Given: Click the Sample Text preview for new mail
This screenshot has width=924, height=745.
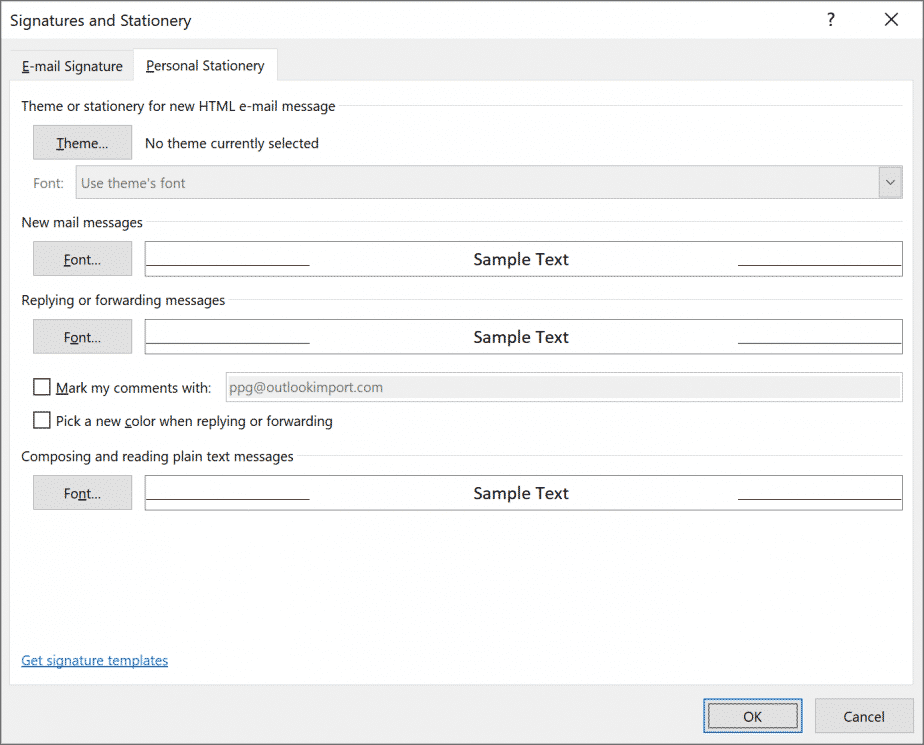Looking at the screenshot, I should tap(521, 258).
